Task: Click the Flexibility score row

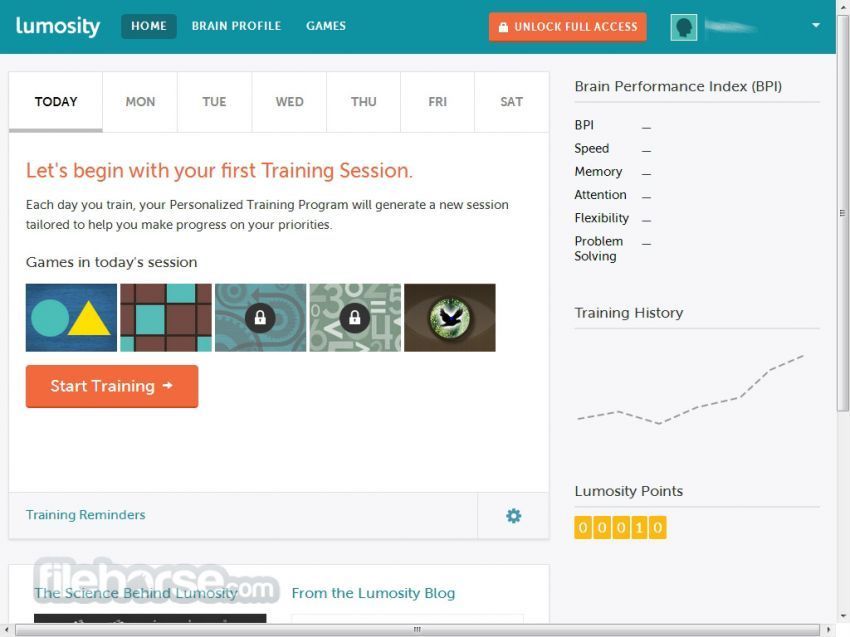Action: click(613, 218)
